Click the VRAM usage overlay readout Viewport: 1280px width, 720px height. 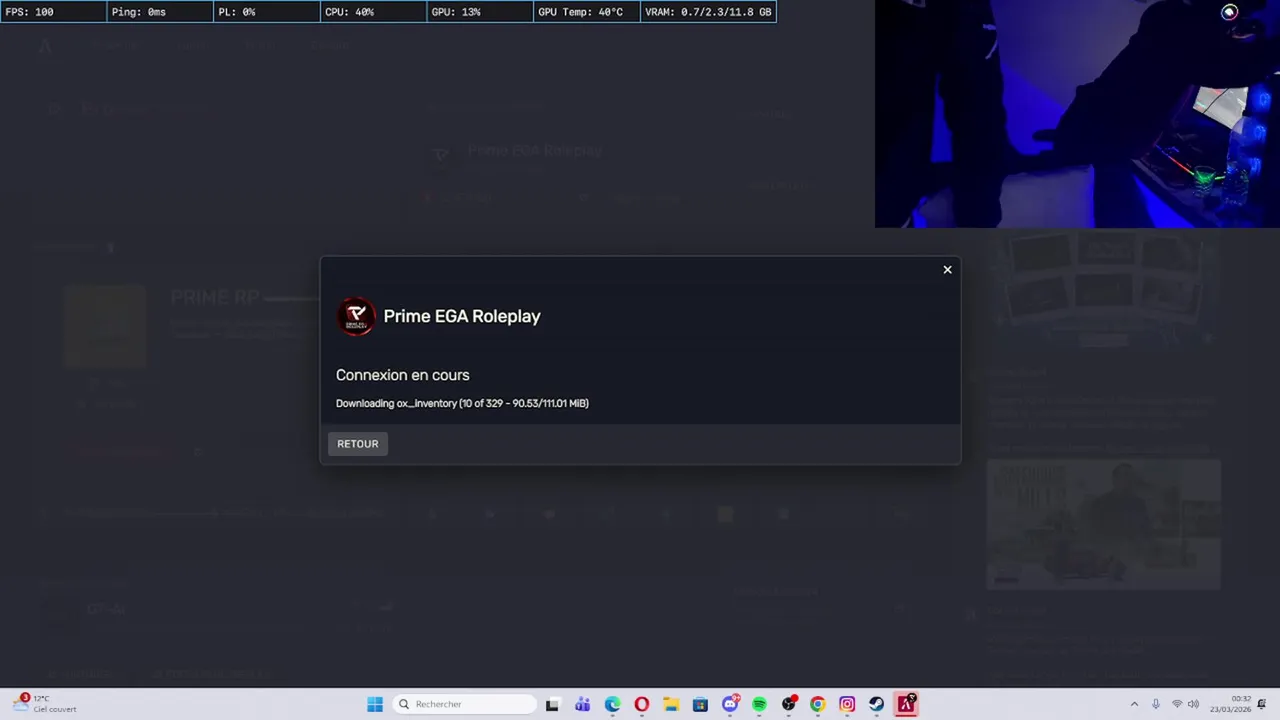click(x=708, y=12)
